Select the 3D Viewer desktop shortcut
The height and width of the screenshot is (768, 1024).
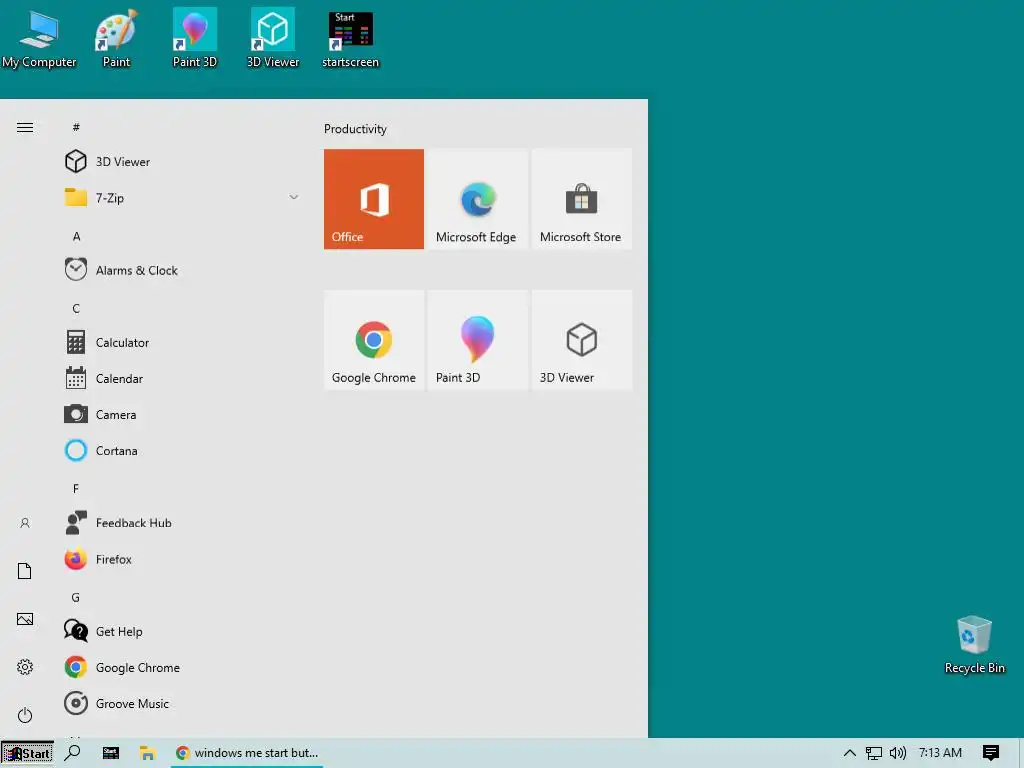273,39
